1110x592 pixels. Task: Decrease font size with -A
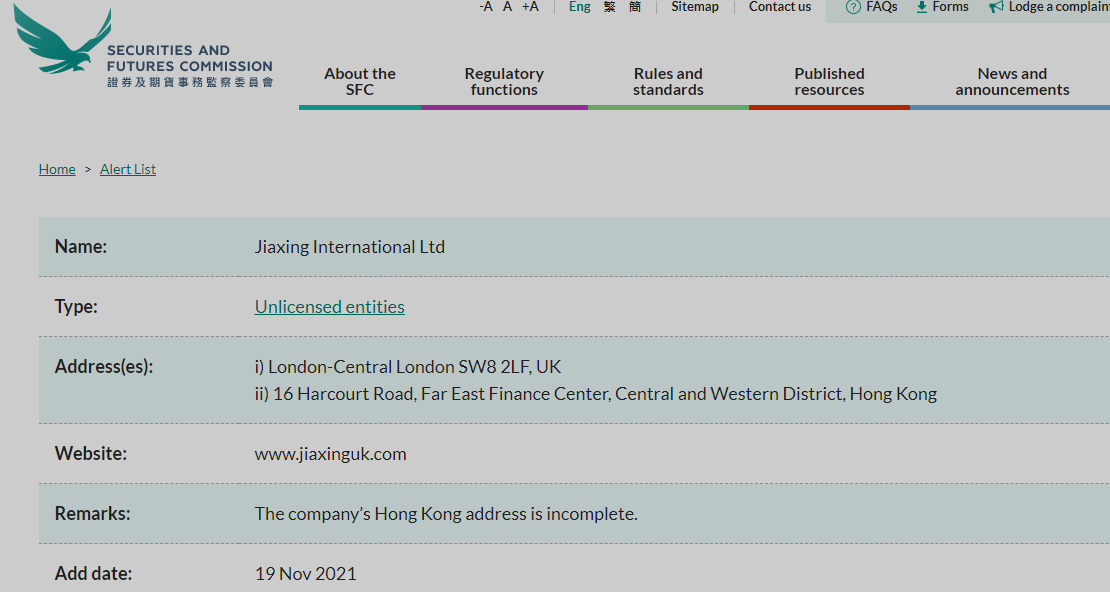[x=486, y=6]
